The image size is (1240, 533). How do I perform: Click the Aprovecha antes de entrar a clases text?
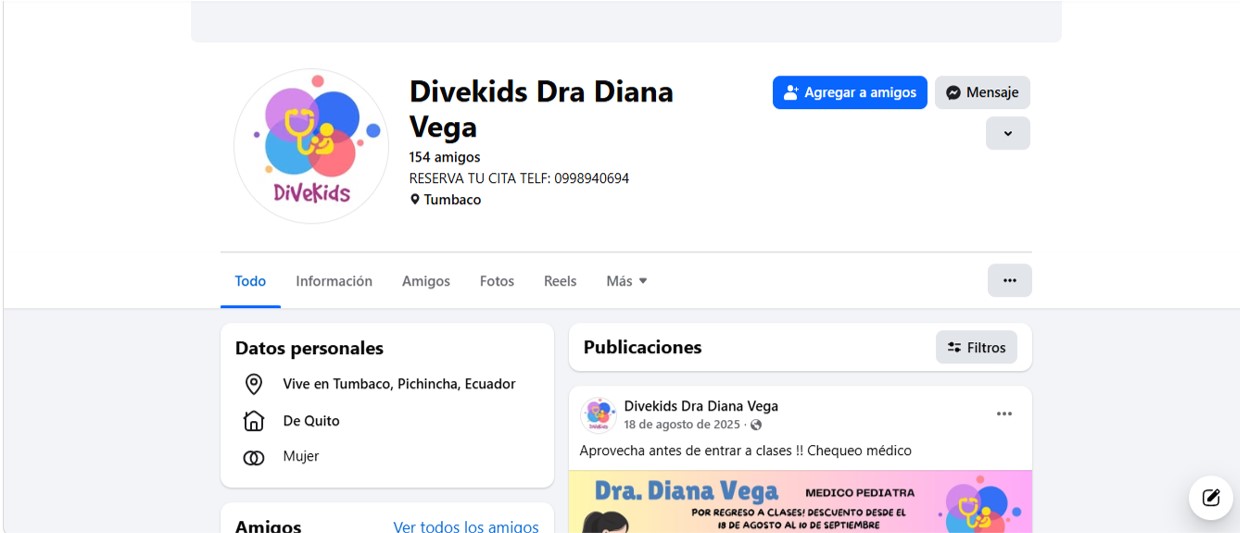746,450
